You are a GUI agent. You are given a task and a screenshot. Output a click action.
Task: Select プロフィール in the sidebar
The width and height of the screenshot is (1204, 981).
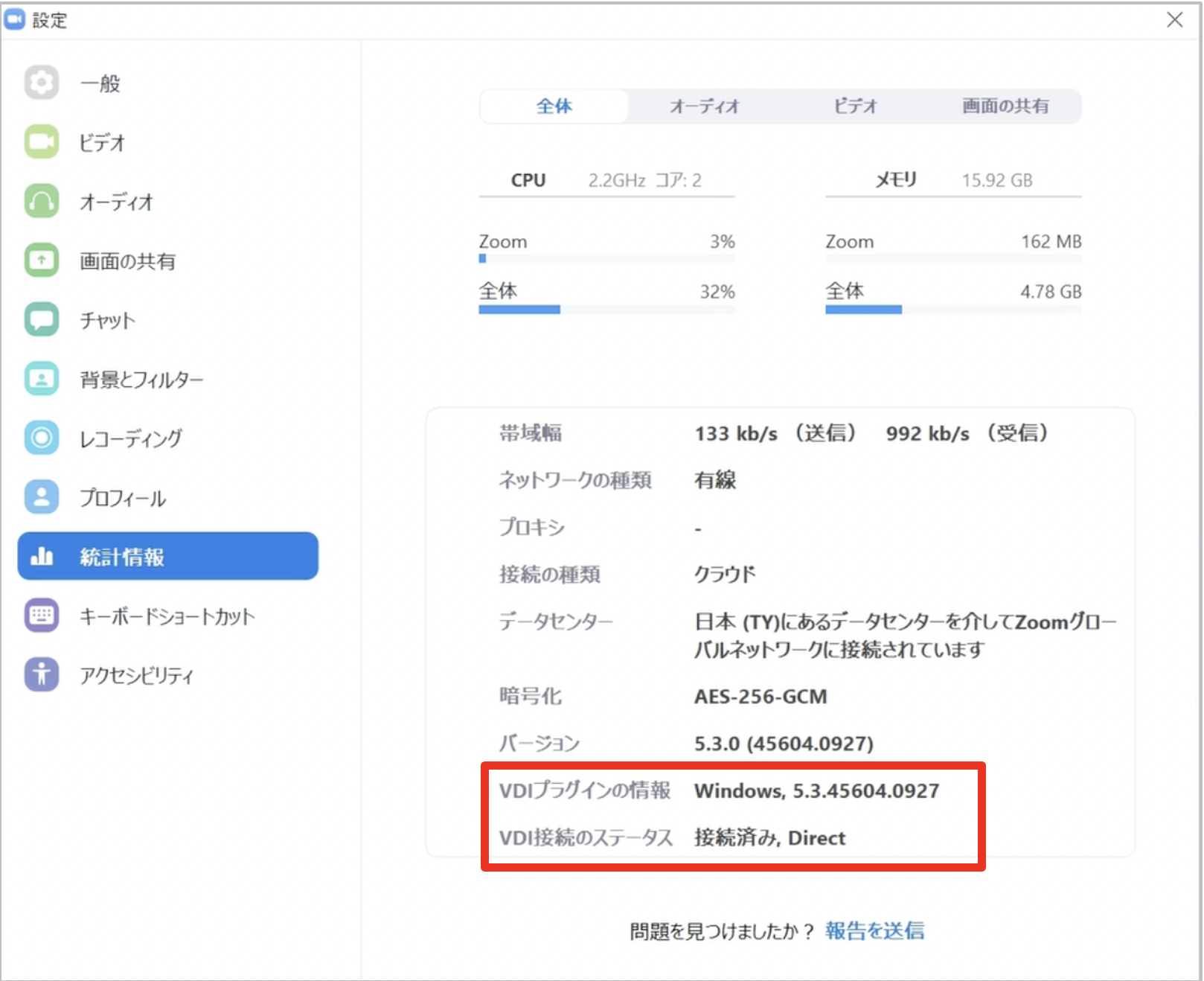(x=124, y=498)
